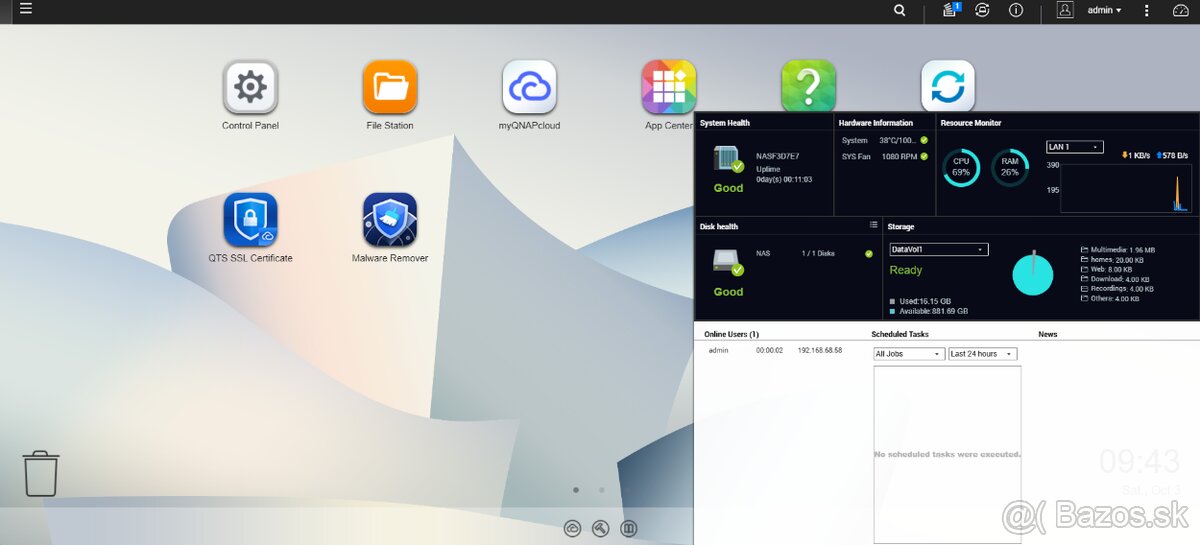Click the Resource Monitor widget title
The width and height of the screenshot is (1200, 545).
[x=971, y=123]
